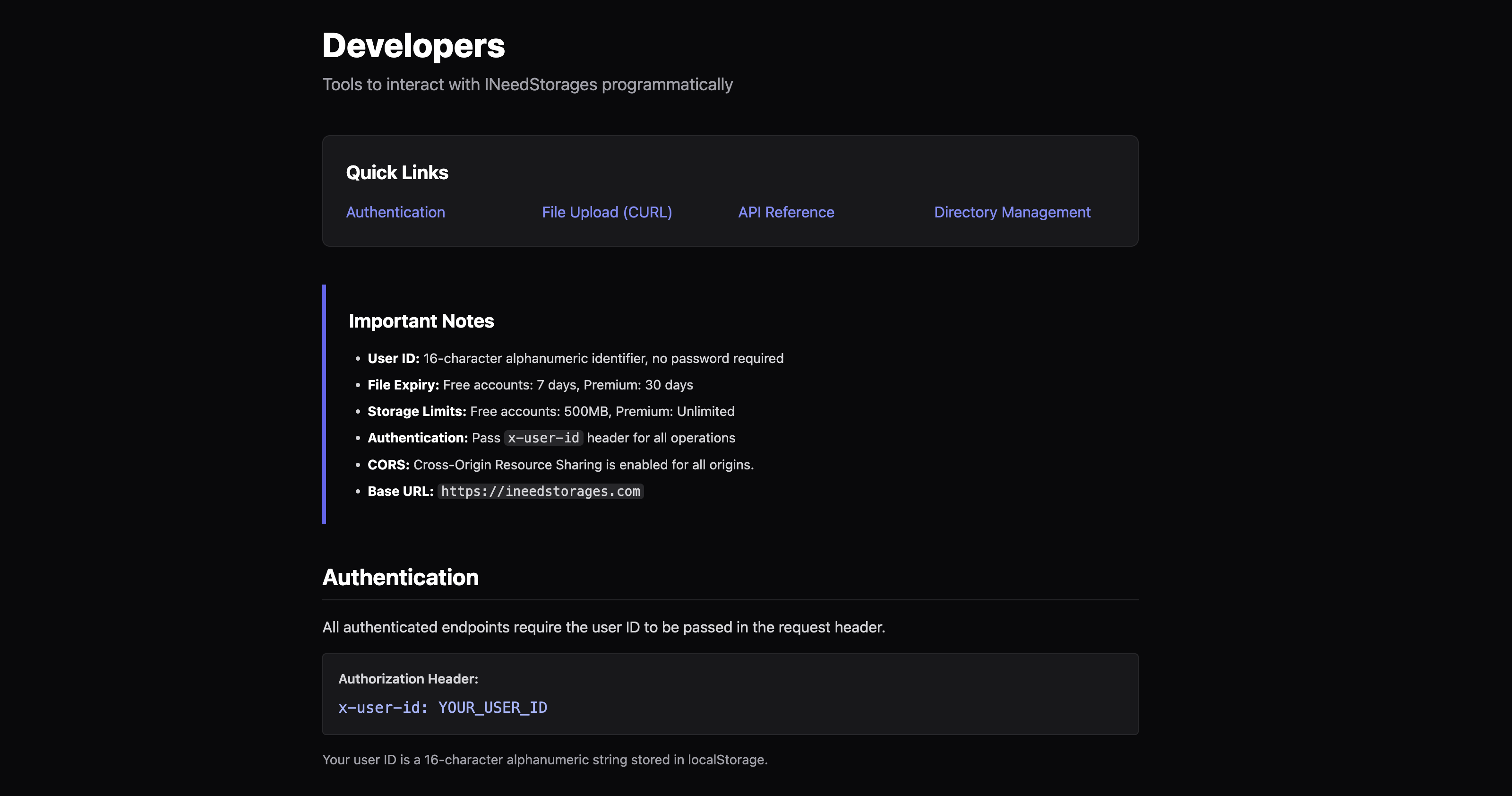Open the File Upload (CURL) link
1512x796 pixels.
point(607,212)
